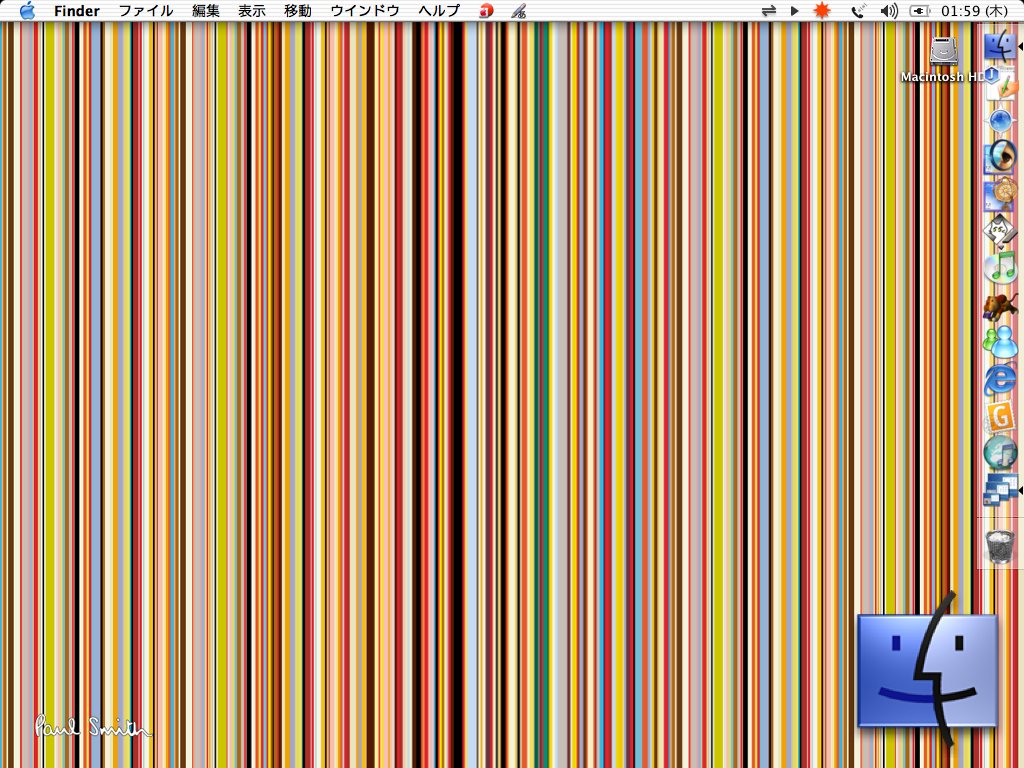Launch the J notepad-and-pencil app in Dock
The height and width of the screenshot is (768, 1024).
[x=1000, y=82]
